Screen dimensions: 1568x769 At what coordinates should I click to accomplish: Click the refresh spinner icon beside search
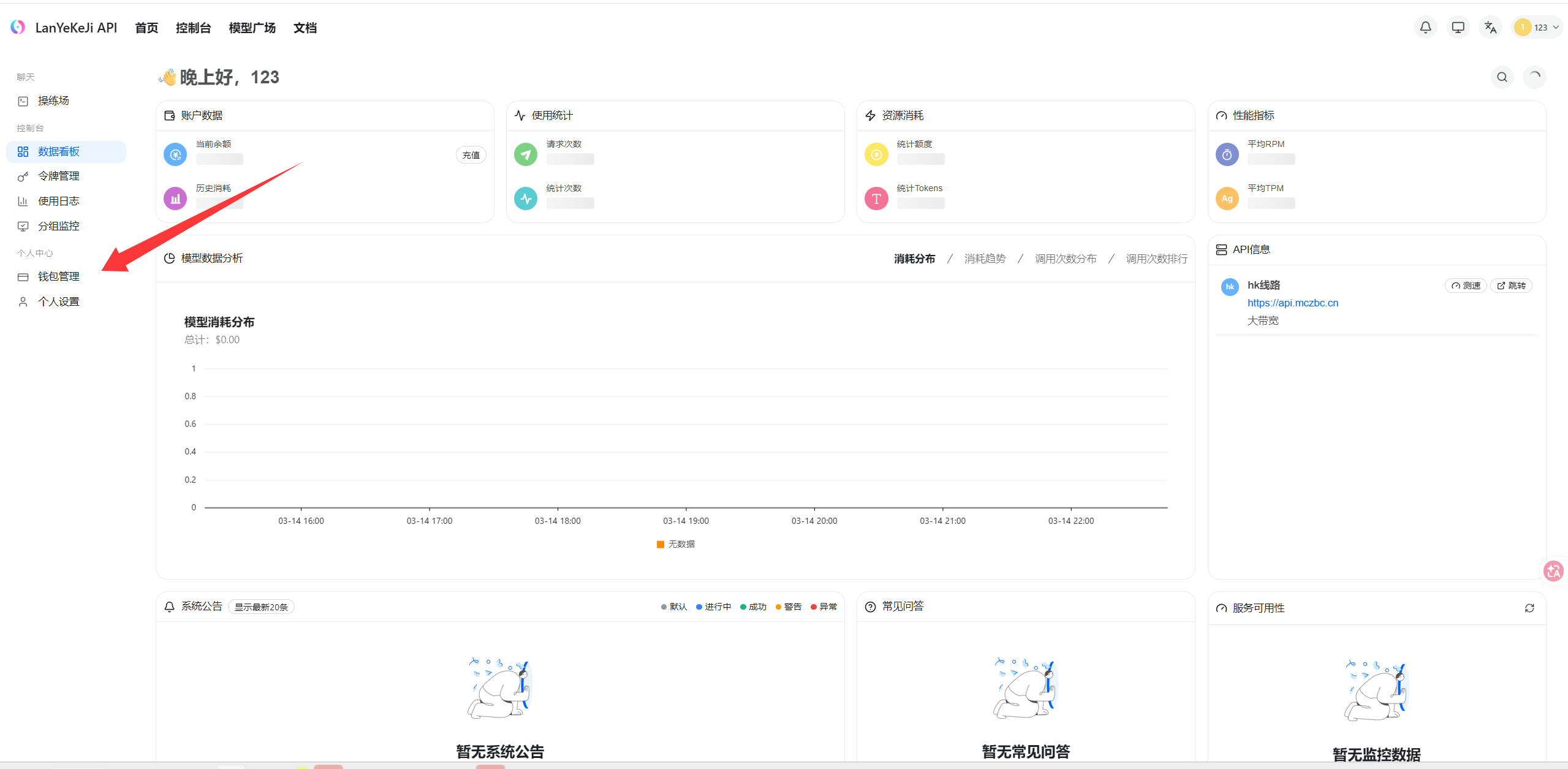click(1535, 77)
